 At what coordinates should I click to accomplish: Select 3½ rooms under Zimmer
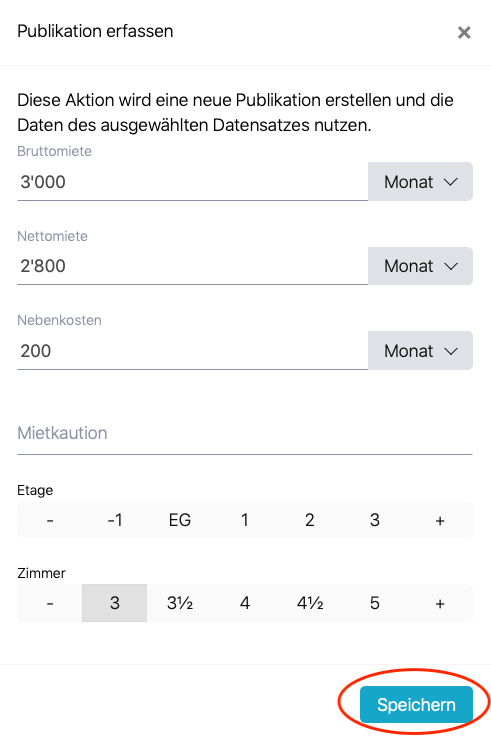pyautogui.click(x=180, y=603)
